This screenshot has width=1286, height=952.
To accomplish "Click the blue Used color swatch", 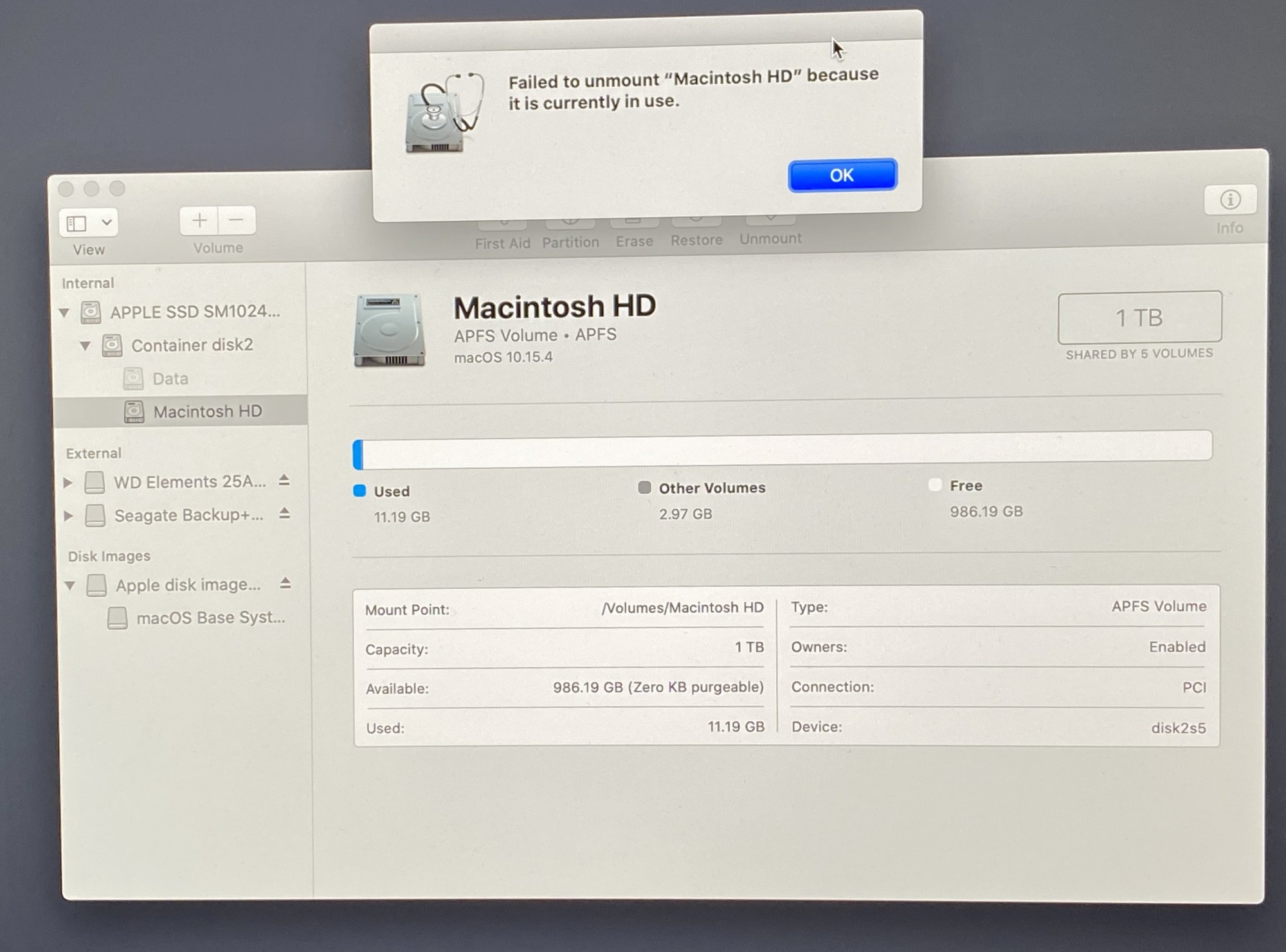I will [x=359, y=491].
